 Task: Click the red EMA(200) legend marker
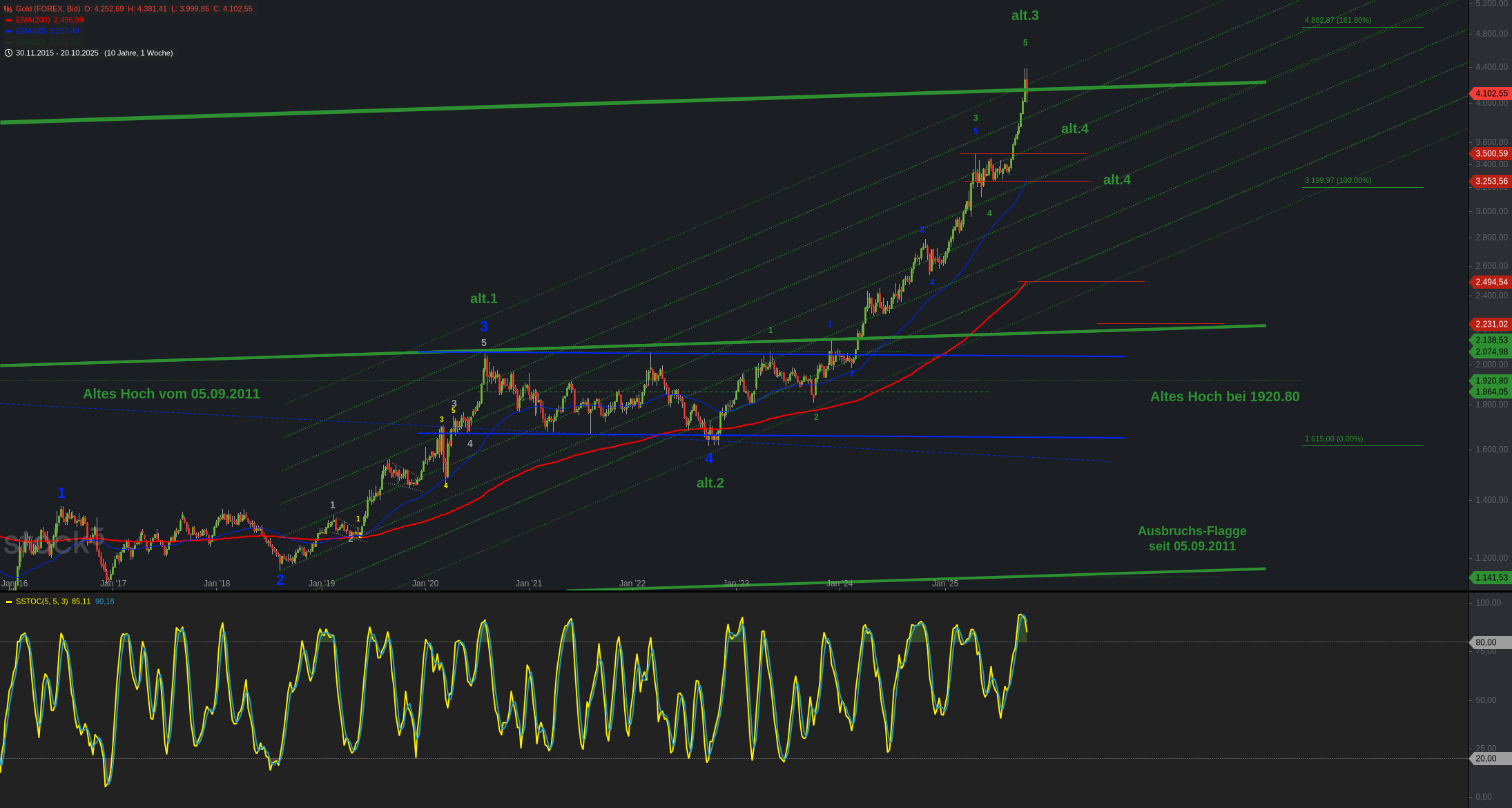tap(9, 20)
